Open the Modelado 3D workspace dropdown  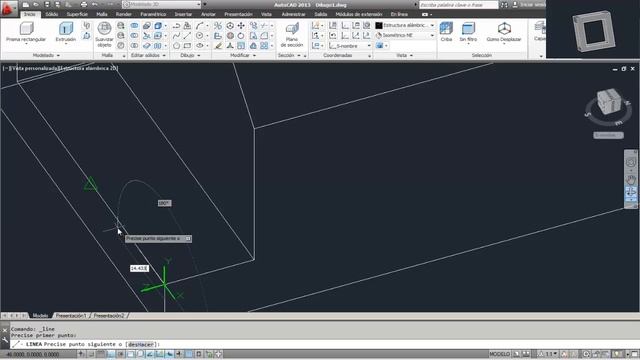[162, 4]
